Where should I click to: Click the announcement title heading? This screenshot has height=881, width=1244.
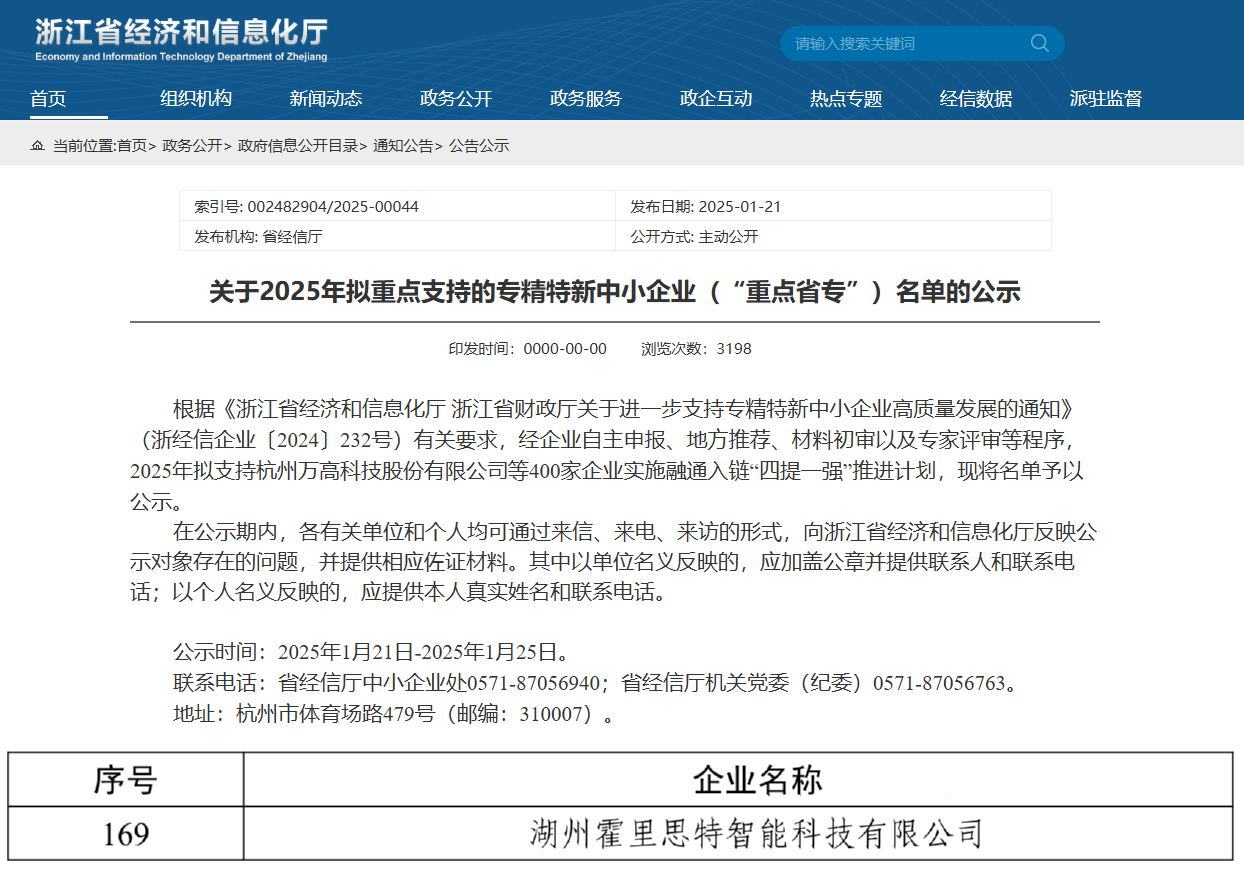tap(614, 292)
